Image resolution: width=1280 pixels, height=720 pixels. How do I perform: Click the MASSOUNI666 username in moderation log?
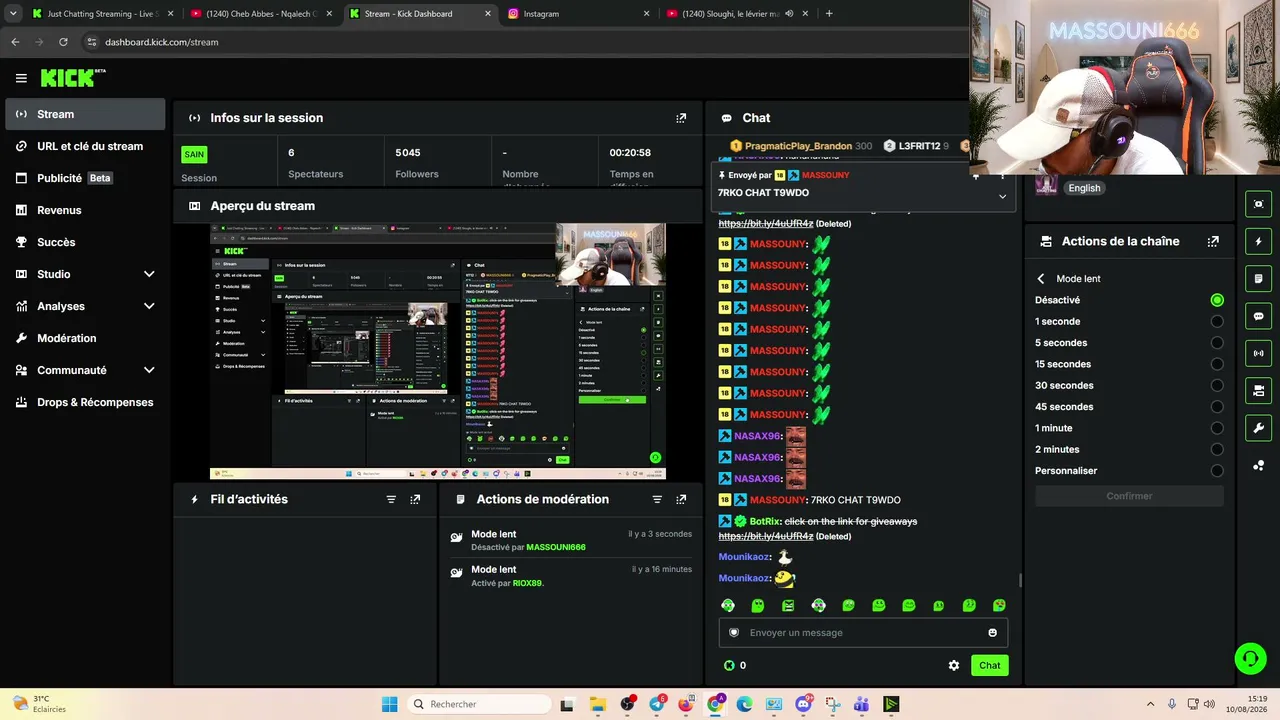coord(556,547)
